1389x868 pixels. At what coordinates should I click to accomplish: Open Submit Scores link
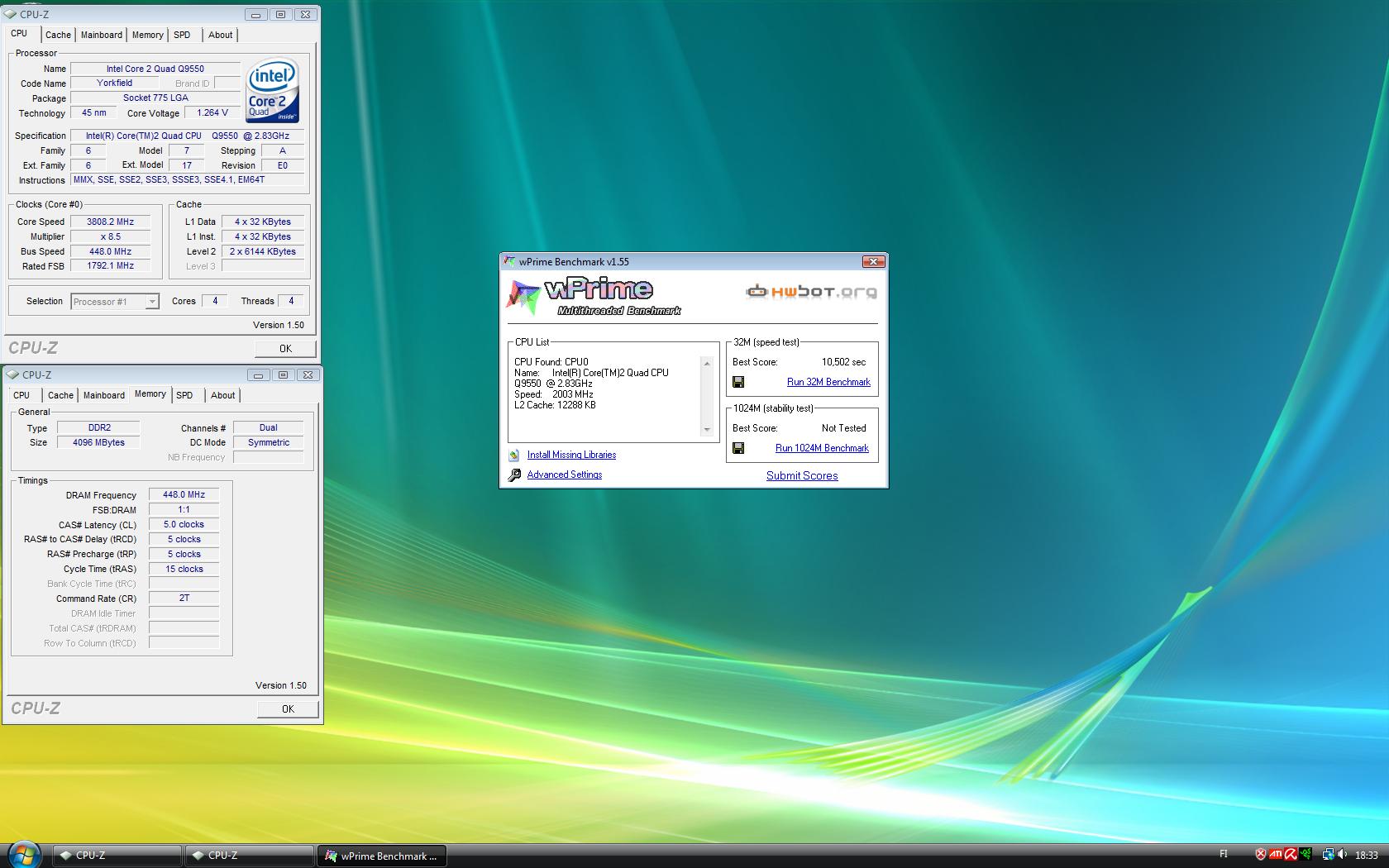coord(802,475)
